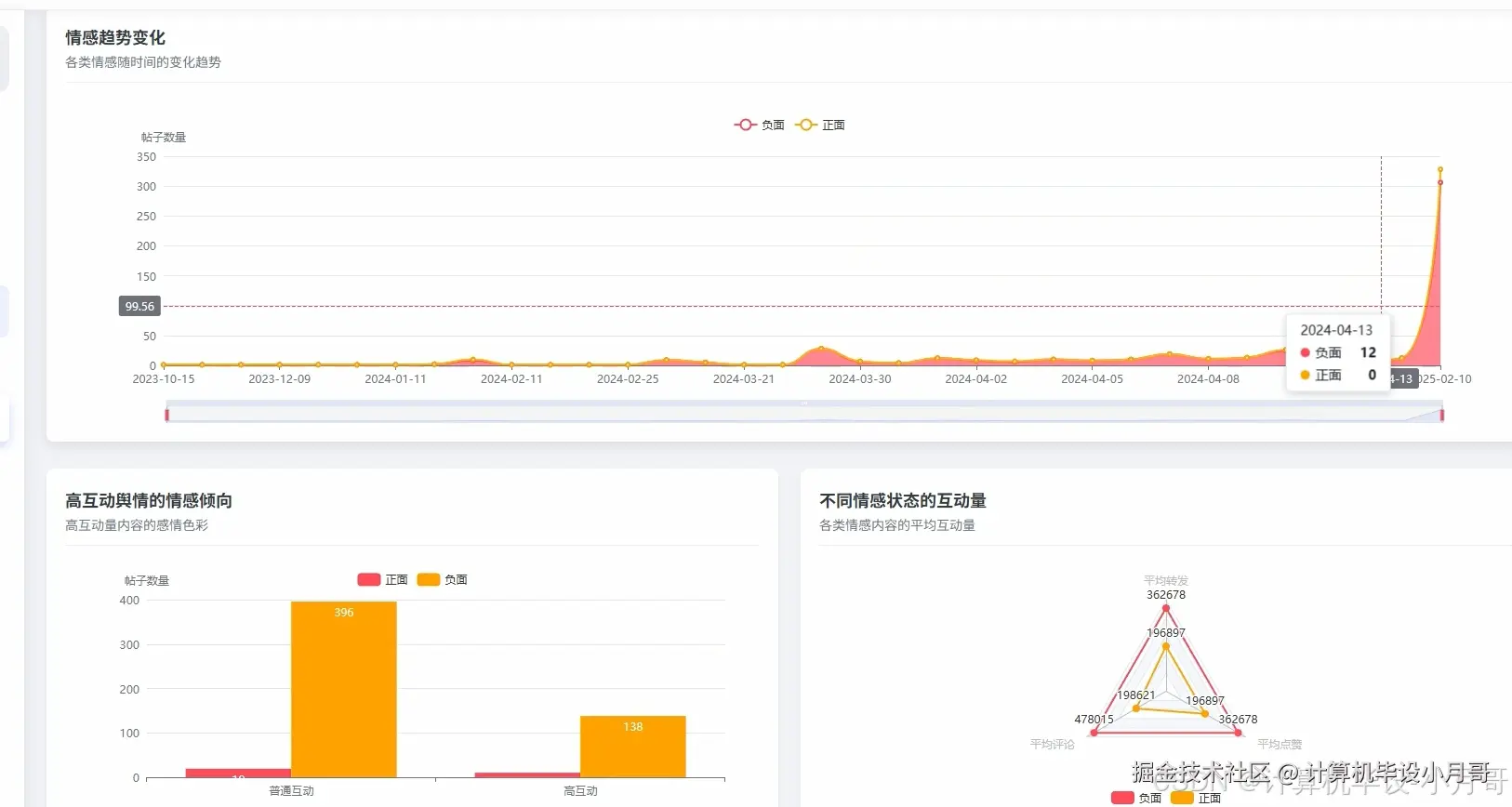The width and height of the screenshot is (1512, 807).
Task: Click the data zoom slider track under the trend chart
Action: (x=804, y=412)
